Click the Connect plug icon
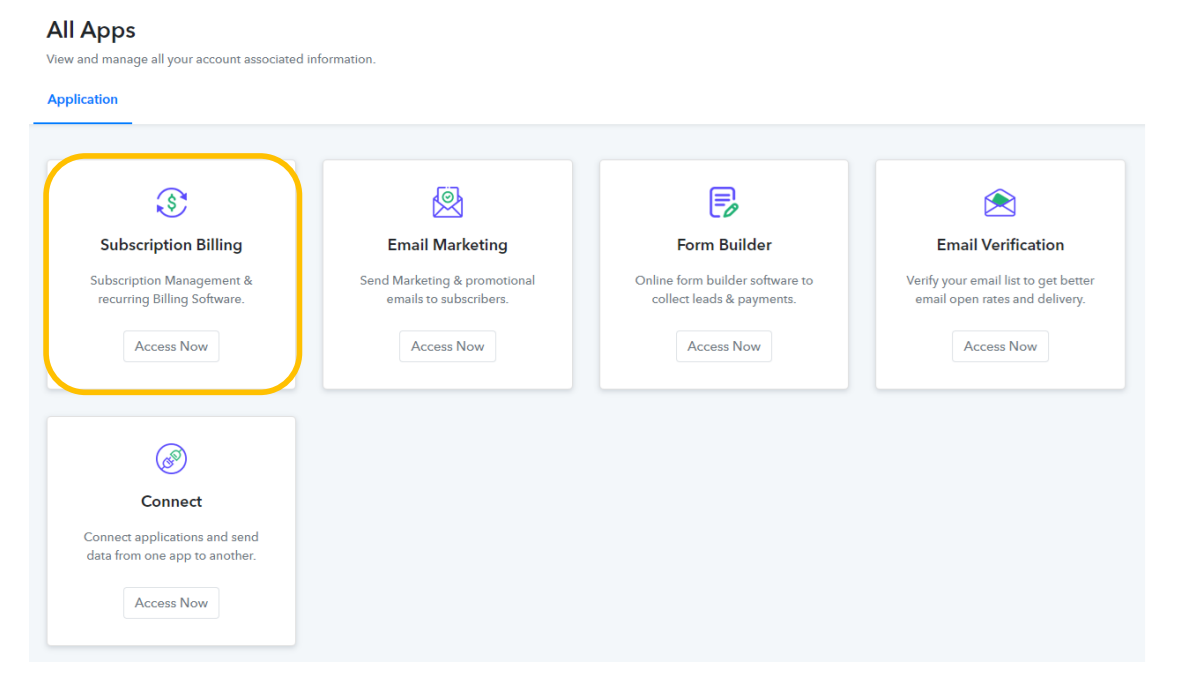This screenshot has width=1192, height=687. coord(171,459)
